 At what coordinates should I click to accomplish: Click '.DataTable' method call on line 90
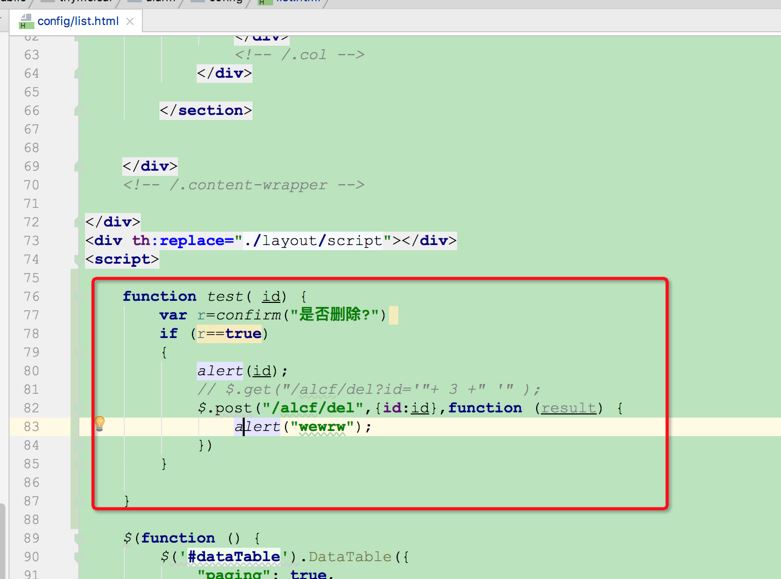(345, 557)
